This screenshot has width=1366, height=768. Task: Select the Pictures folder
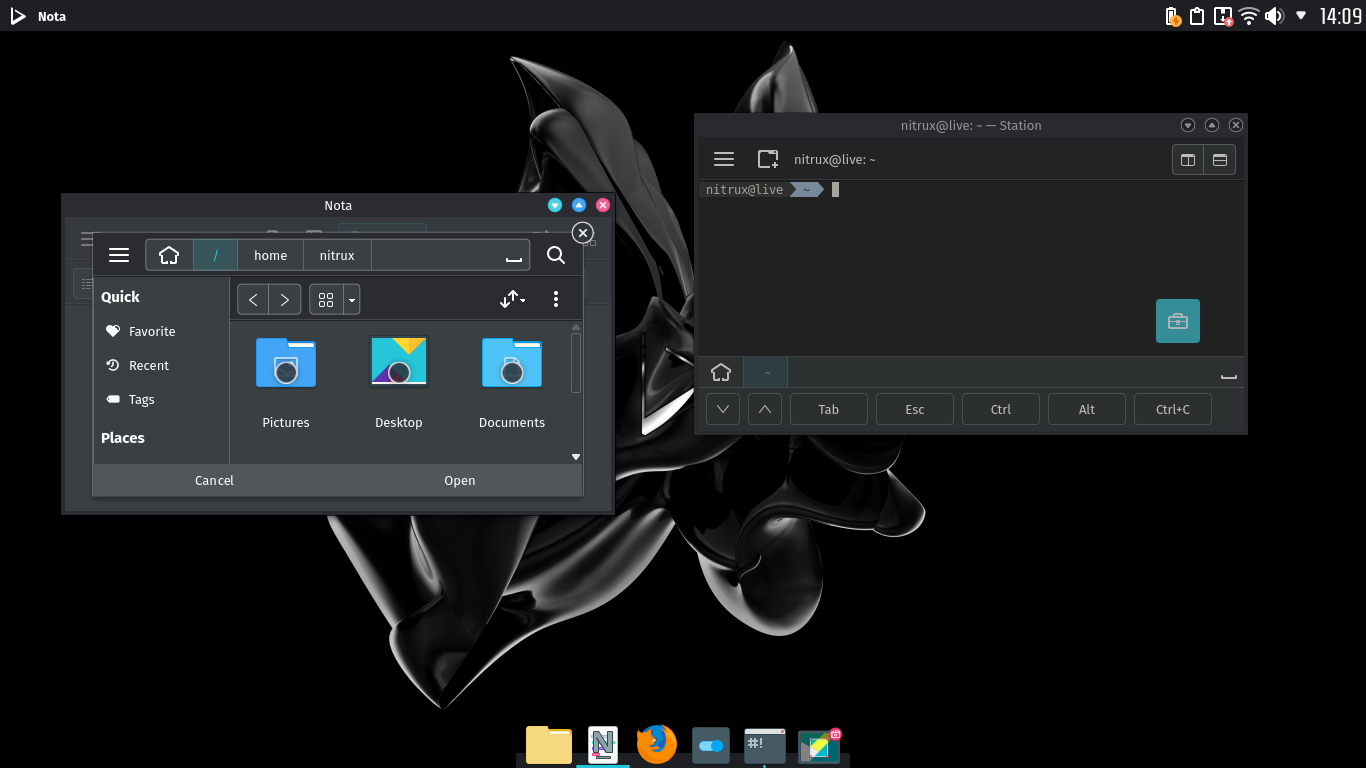286,383
